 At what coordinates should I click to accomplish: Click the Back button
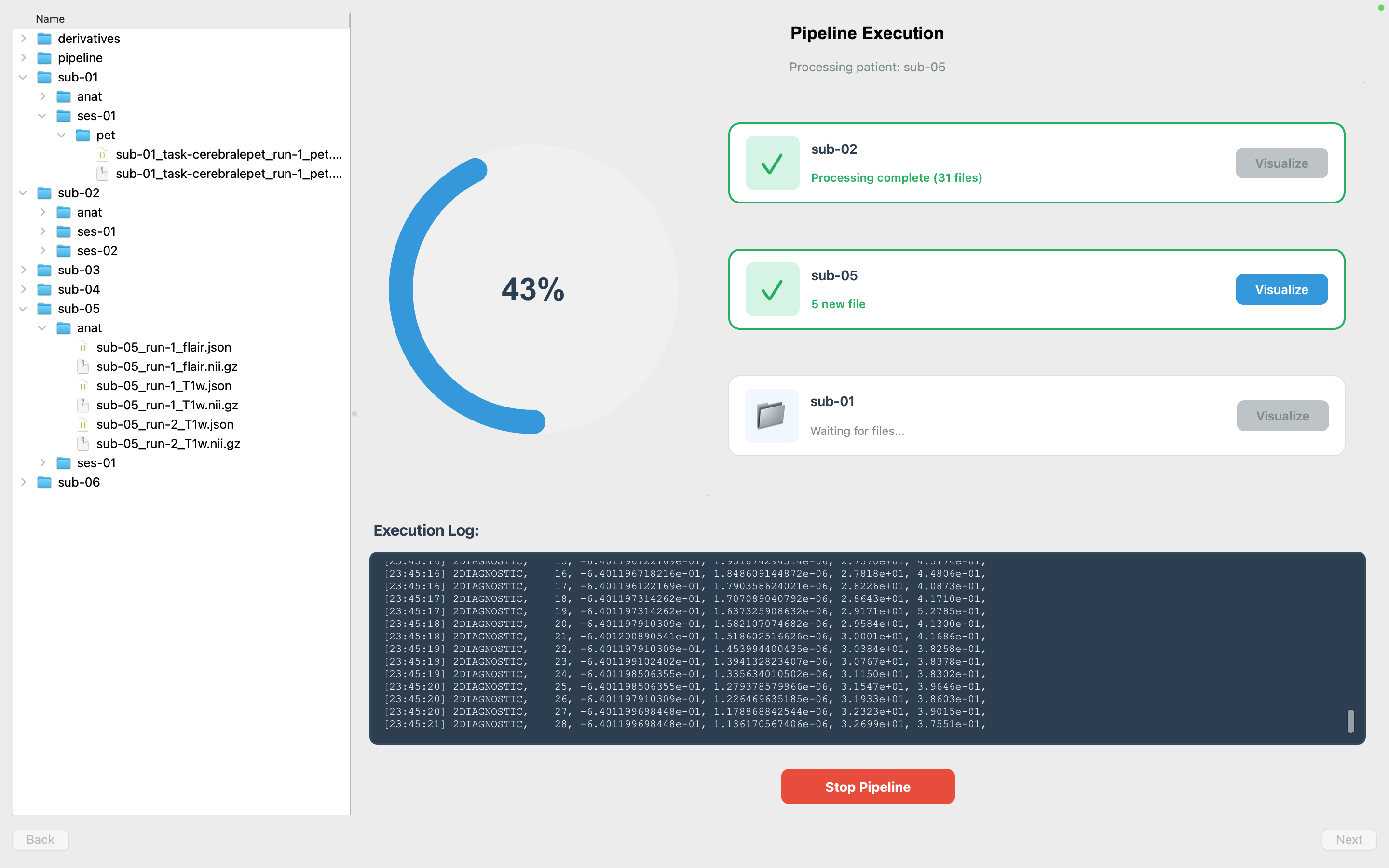(40, 839)
